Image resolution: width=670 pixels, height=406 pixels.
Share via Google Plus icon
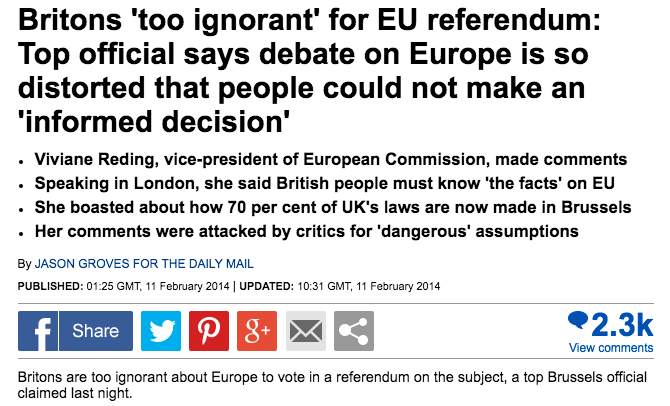coord(257,331)
